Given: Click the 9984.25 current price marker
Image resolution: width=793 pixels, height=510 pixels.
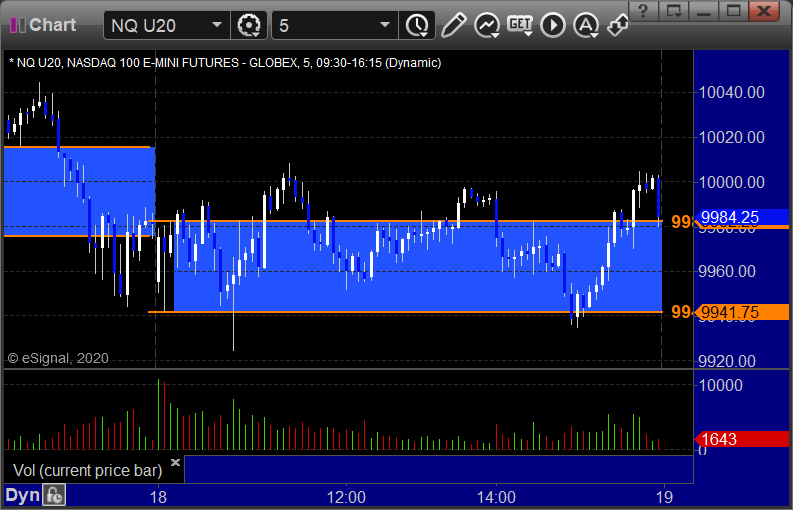Looking at the screenshot, I should click(741, 217).
